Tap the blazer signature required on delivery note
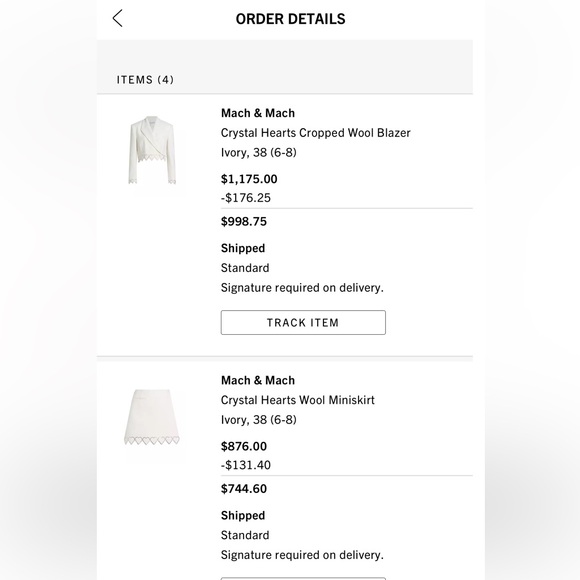Viewport: 580px width, 580px height. point(302,288)
